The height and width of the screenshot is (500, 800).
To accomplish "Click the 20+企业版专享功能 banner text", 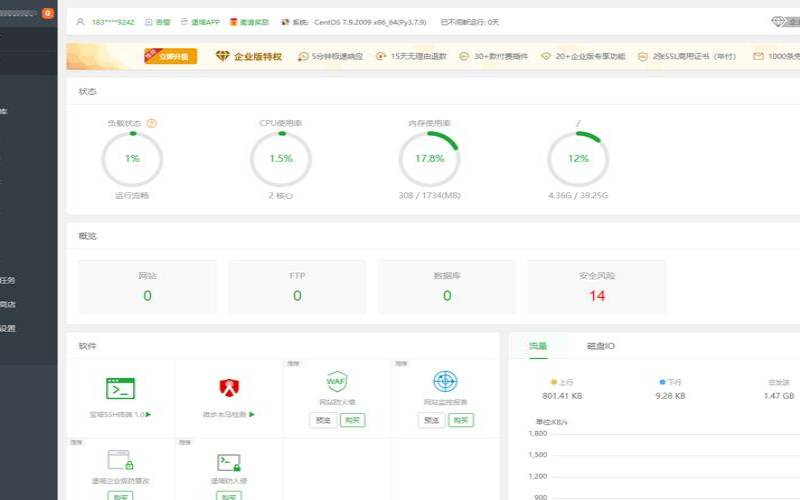I will pyautogui.click(x=590, y=56).
